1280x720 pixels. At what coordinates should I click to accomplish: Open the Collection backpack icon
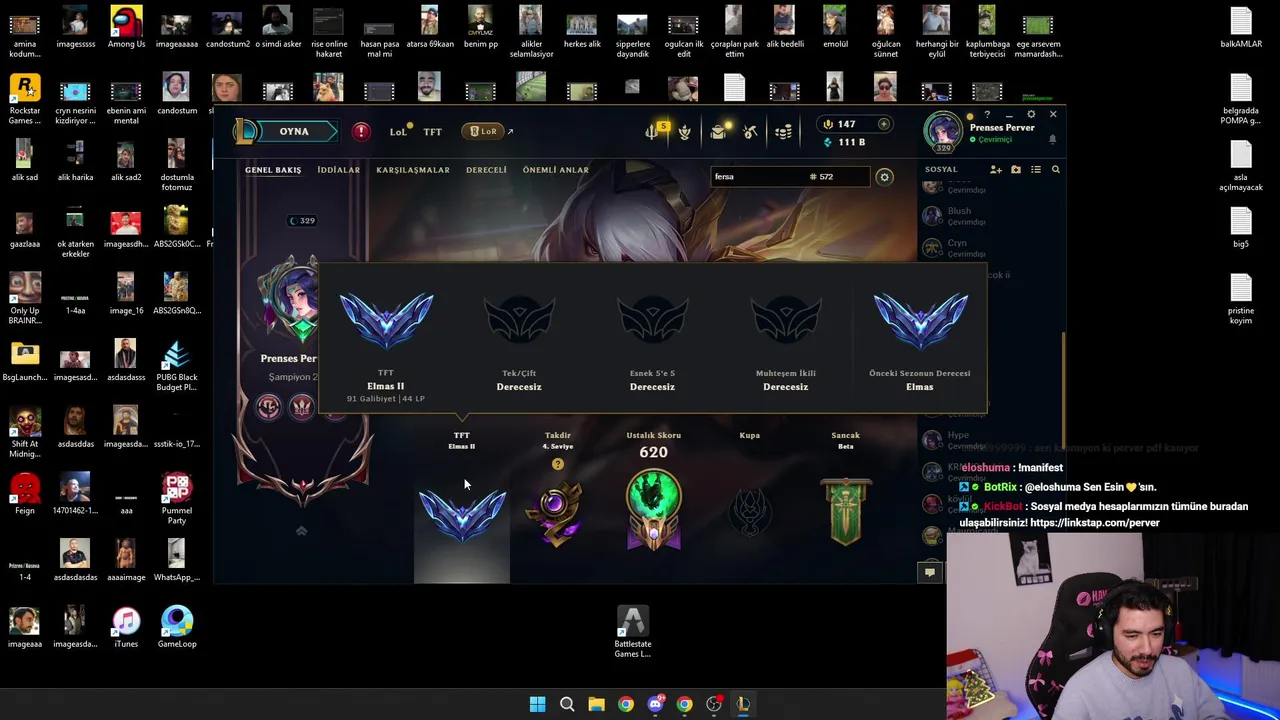[x=718, y=132]
